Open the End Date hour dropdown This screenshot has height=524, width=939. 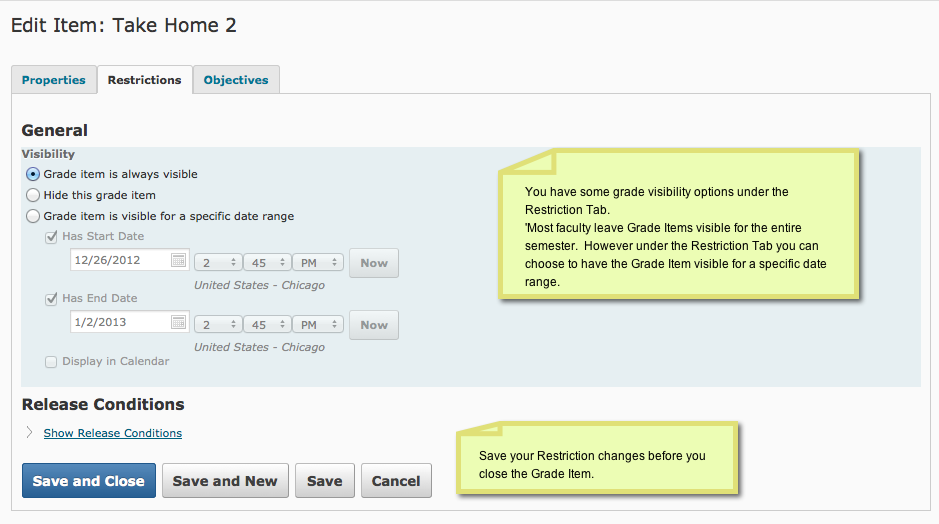point(218,325)
